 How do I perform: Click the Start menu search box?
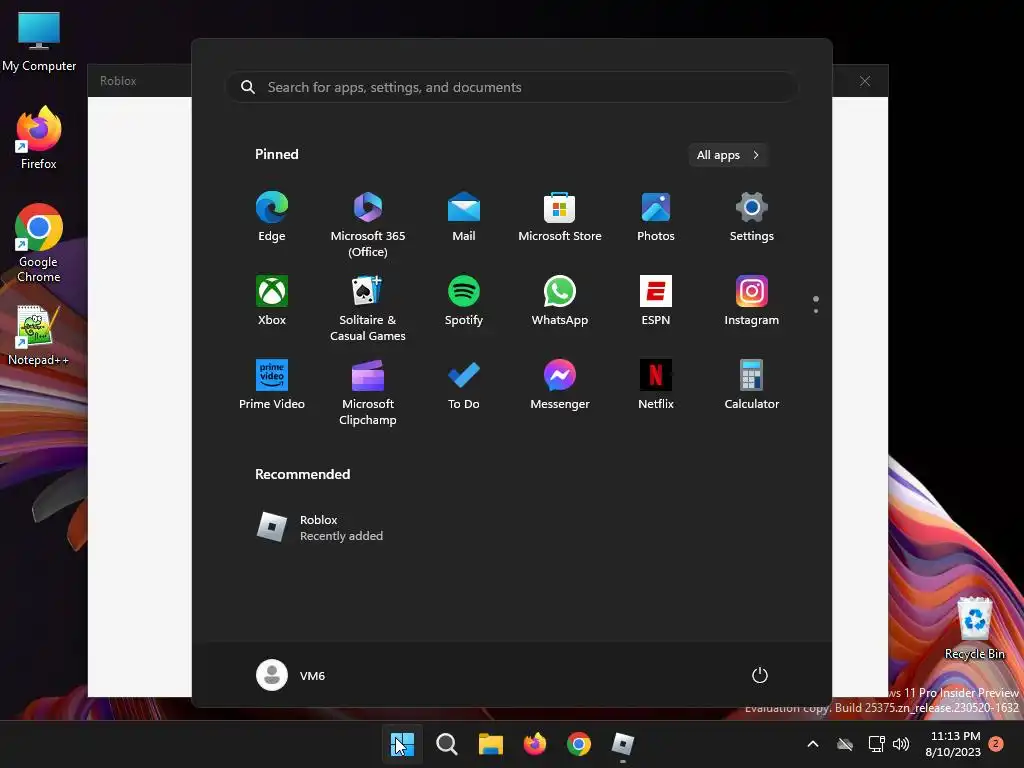tap(511, 87)
